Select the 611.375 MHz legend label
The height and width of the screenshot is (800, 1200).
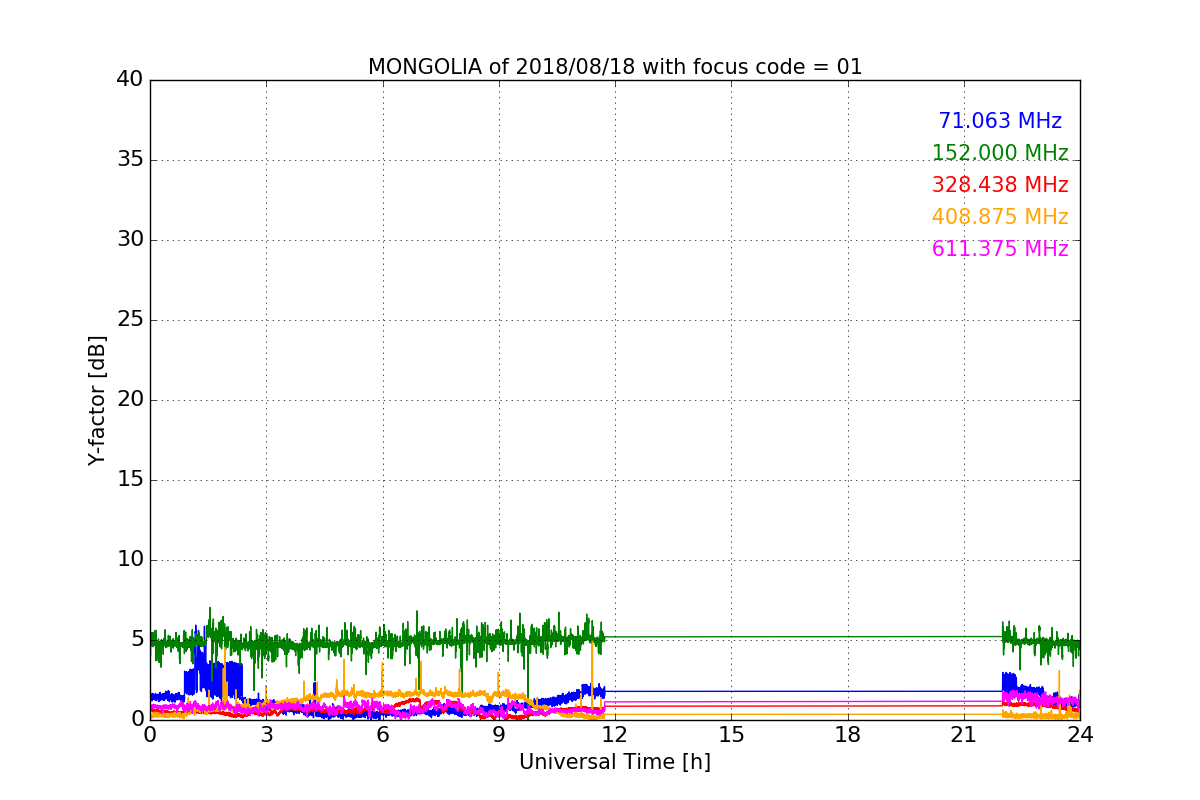(1000, 249)
